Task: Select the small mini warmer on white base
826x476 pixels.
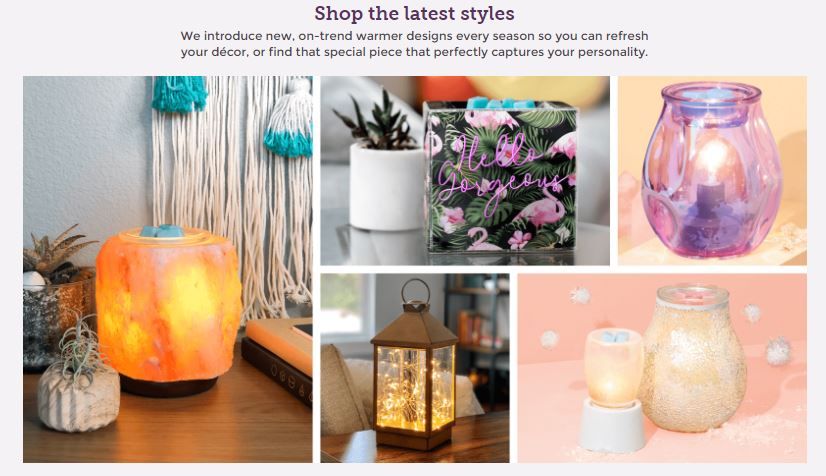Action: [x=613, y=390]
